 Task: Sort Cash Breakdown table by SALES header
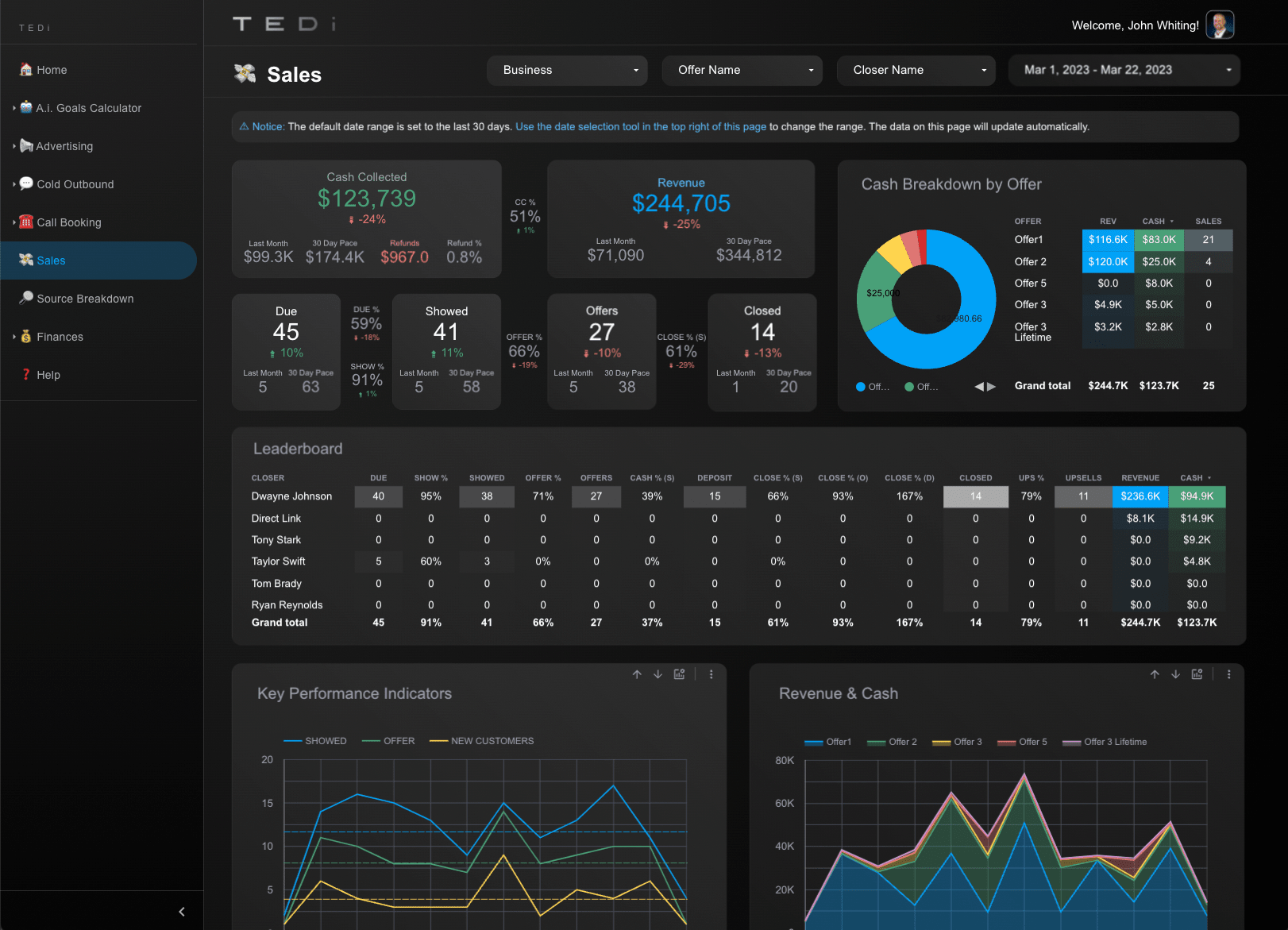pos(1209,221)
